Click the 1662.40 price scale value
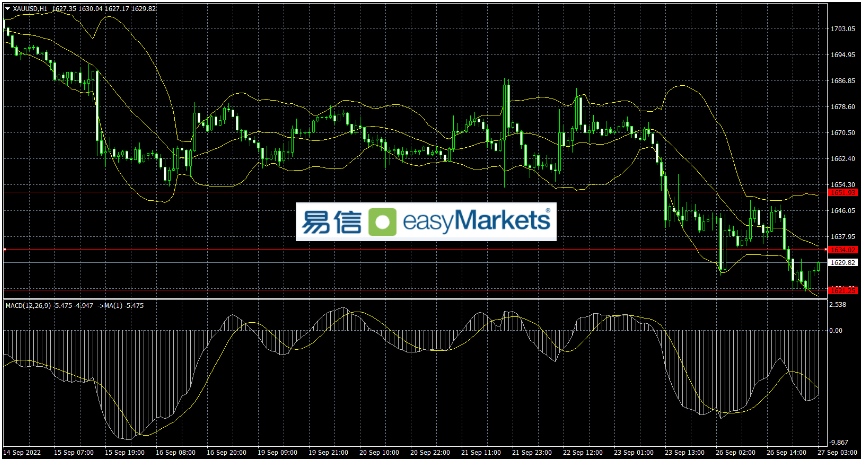 click(x=843, y=158)
